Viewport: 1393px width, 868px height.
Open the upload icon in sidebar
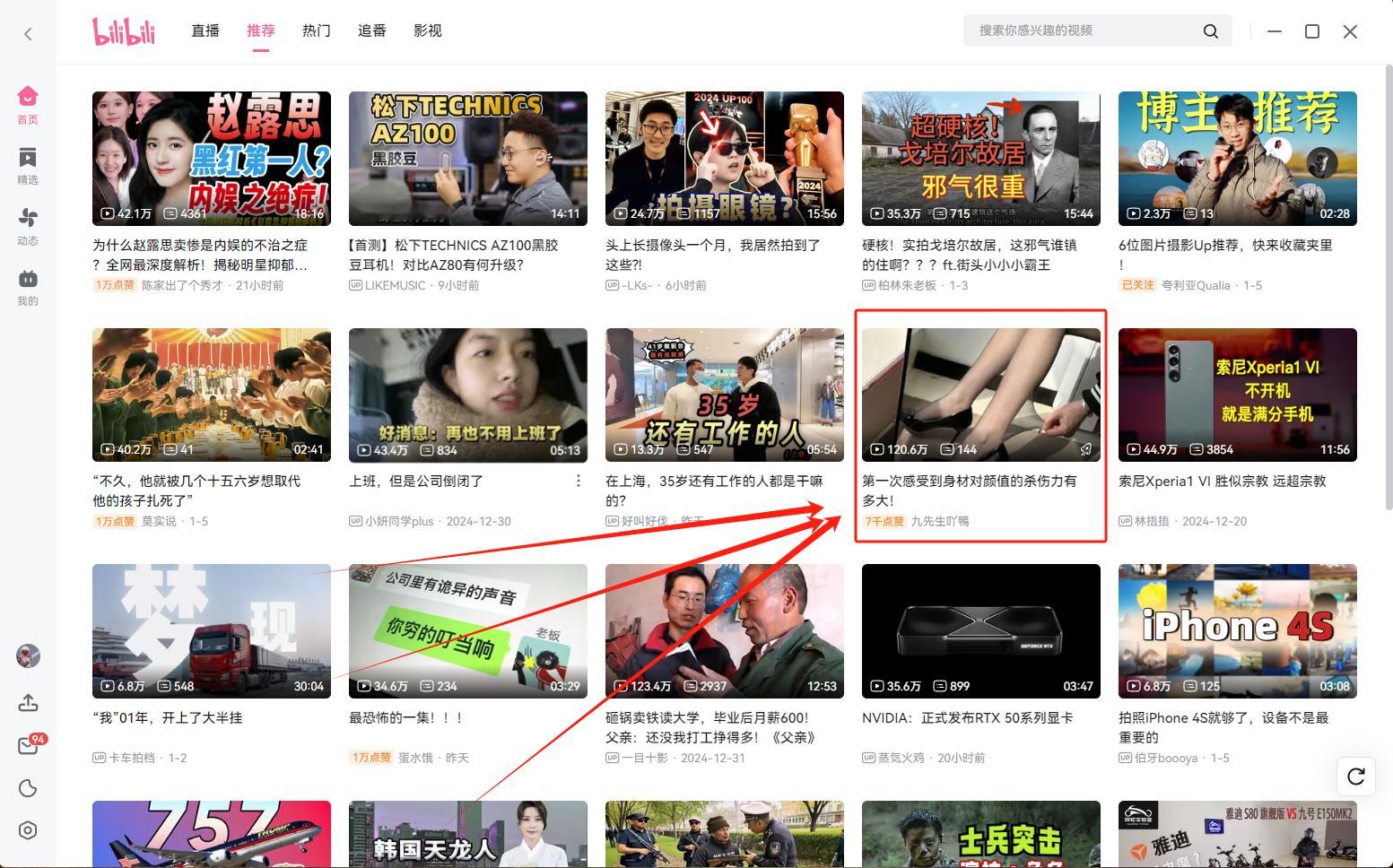(28, 702)
